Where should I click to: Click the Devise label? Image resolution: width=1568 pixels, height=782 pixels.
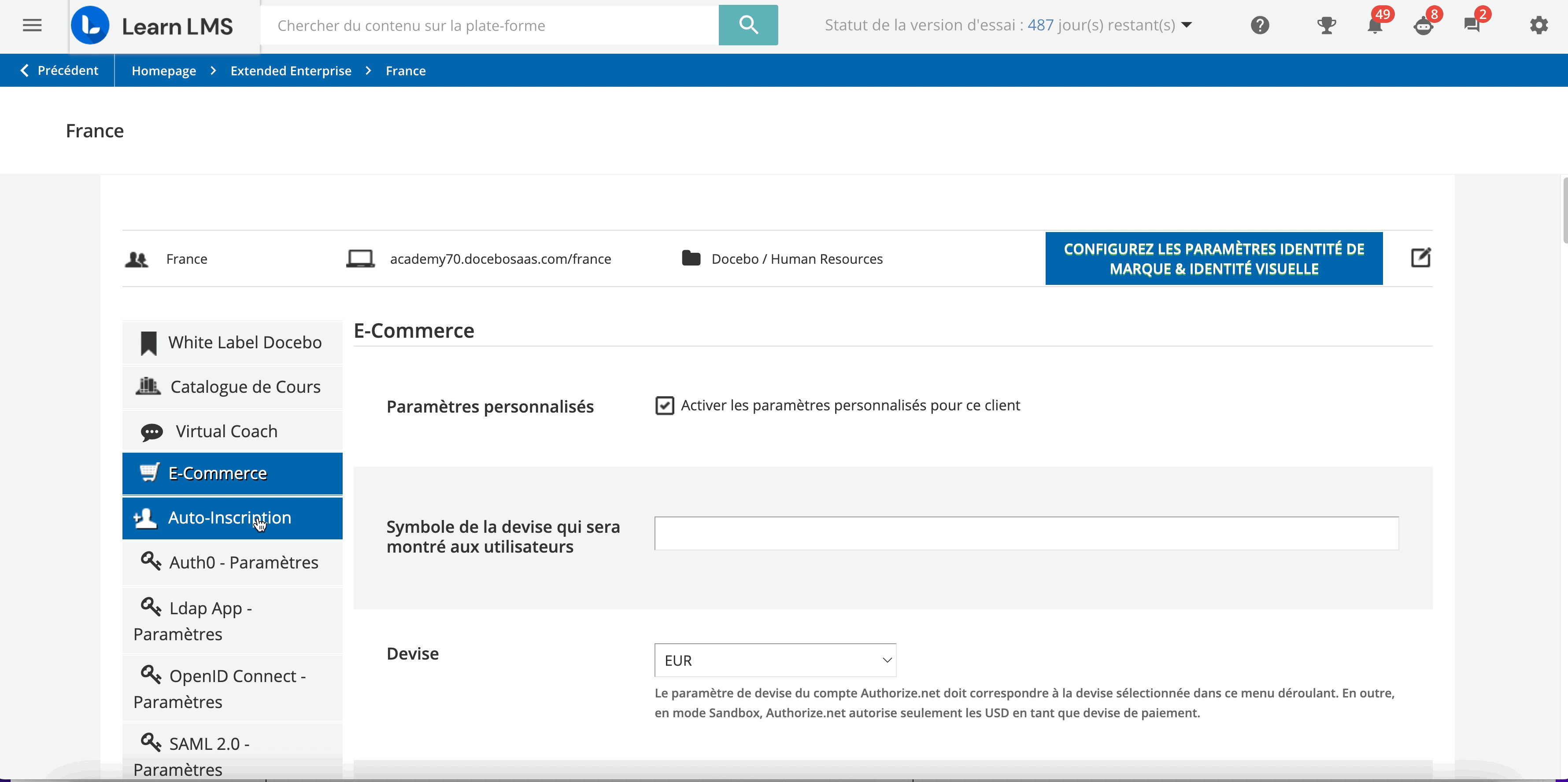tap(413, 653)
